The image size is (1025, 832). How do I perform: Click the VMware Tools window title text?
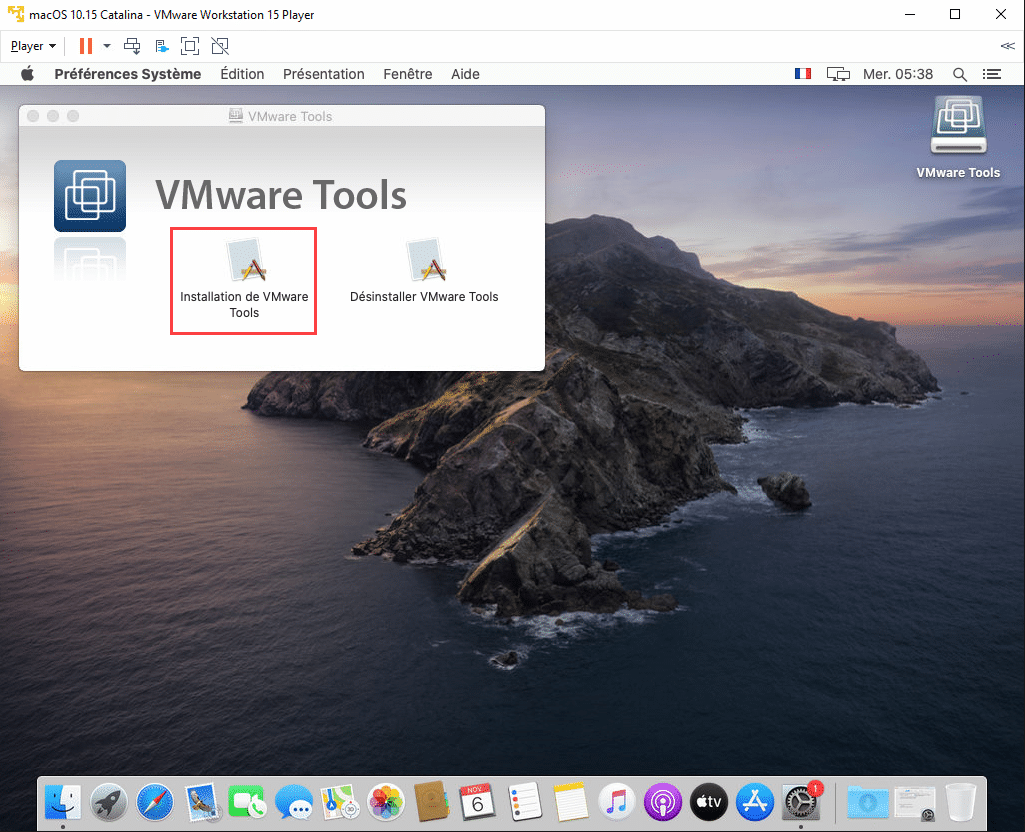[290, 116]
